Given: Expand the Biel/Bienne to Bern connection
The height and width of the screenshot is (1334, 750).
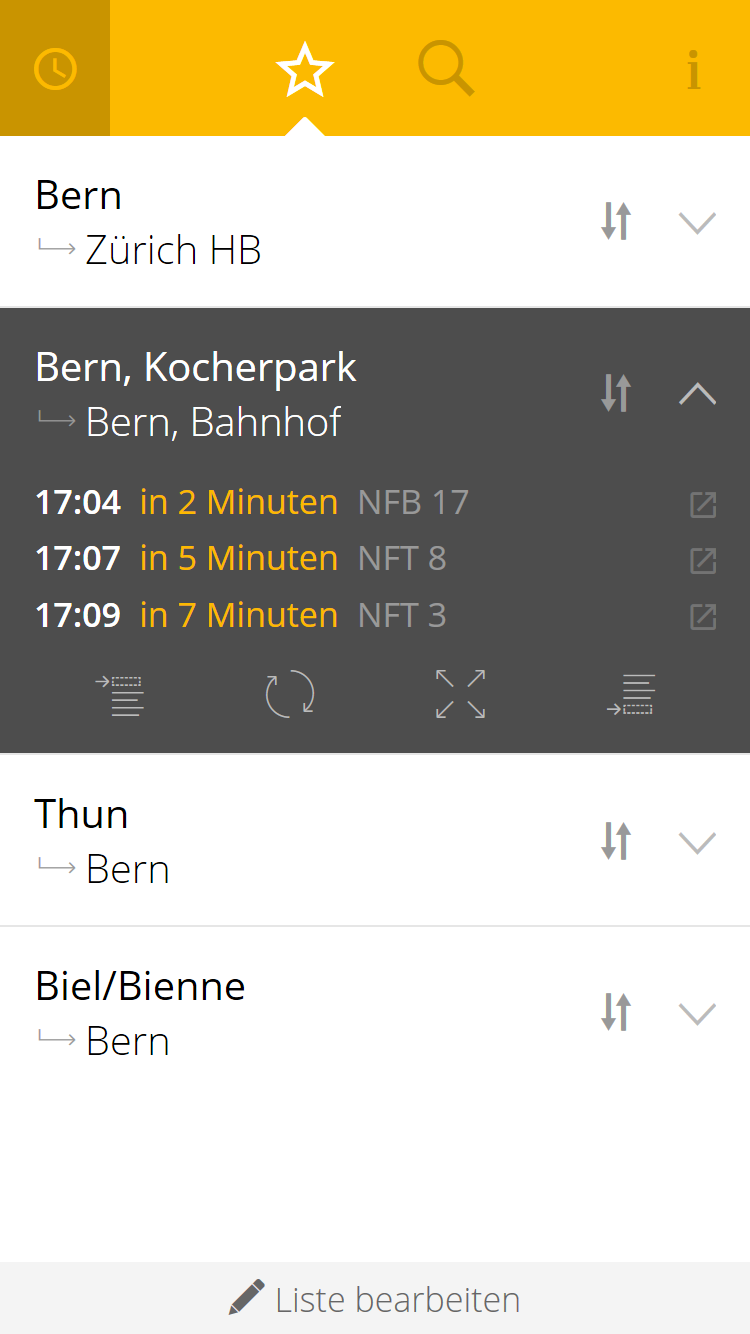Looking at the screenshot, I should (697, 1013).
